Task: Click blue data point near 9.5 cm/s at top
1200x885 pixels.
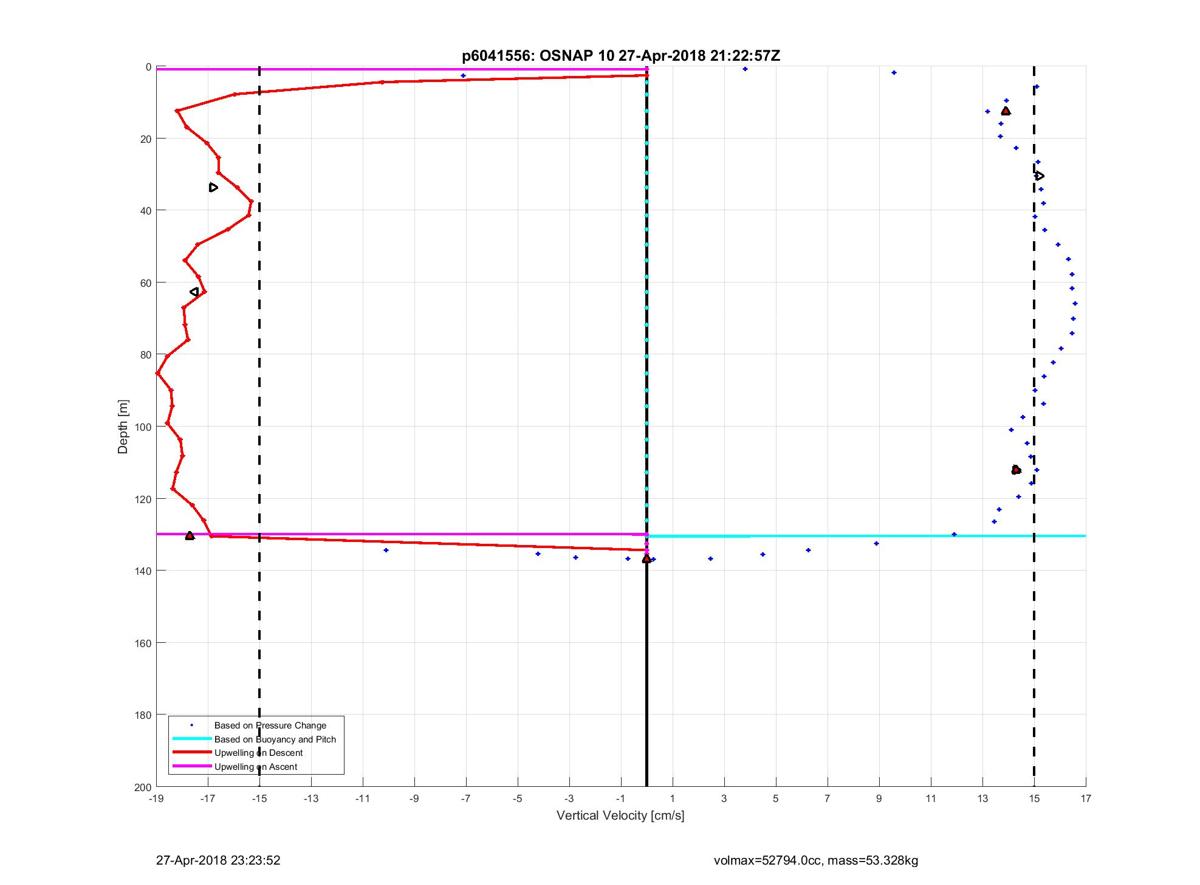Action: [894, 72]
